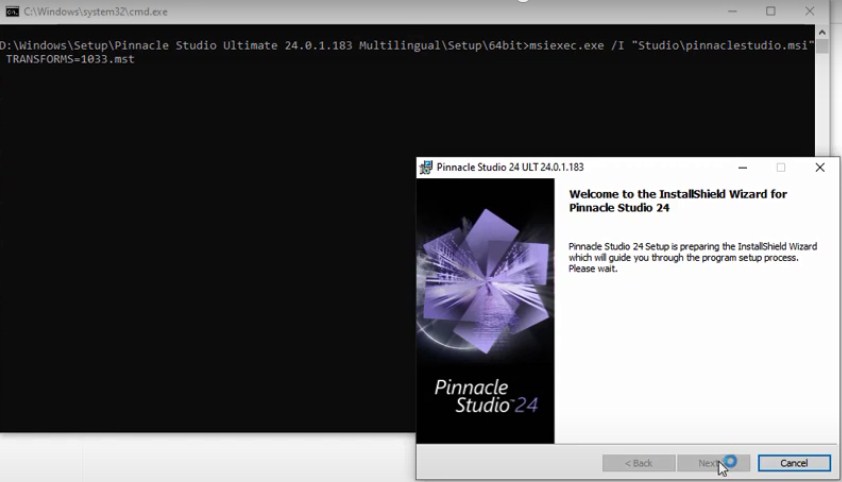This screenshot has height=482, width=842.
Task: Minimize the cmd.exe window
Action: [x=732, y=11]
